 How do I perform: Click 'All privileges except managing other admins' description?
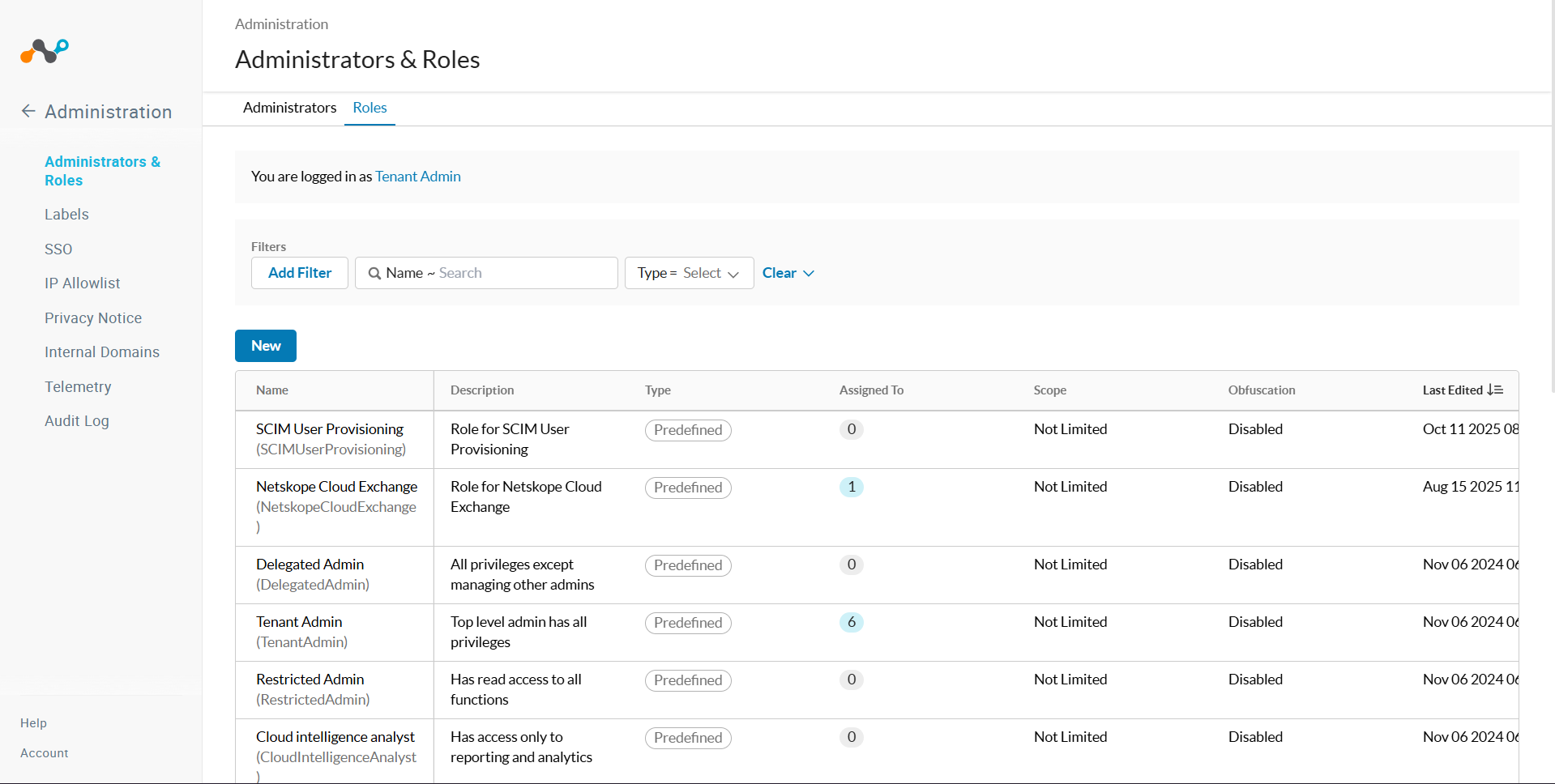tap(523, 574)
